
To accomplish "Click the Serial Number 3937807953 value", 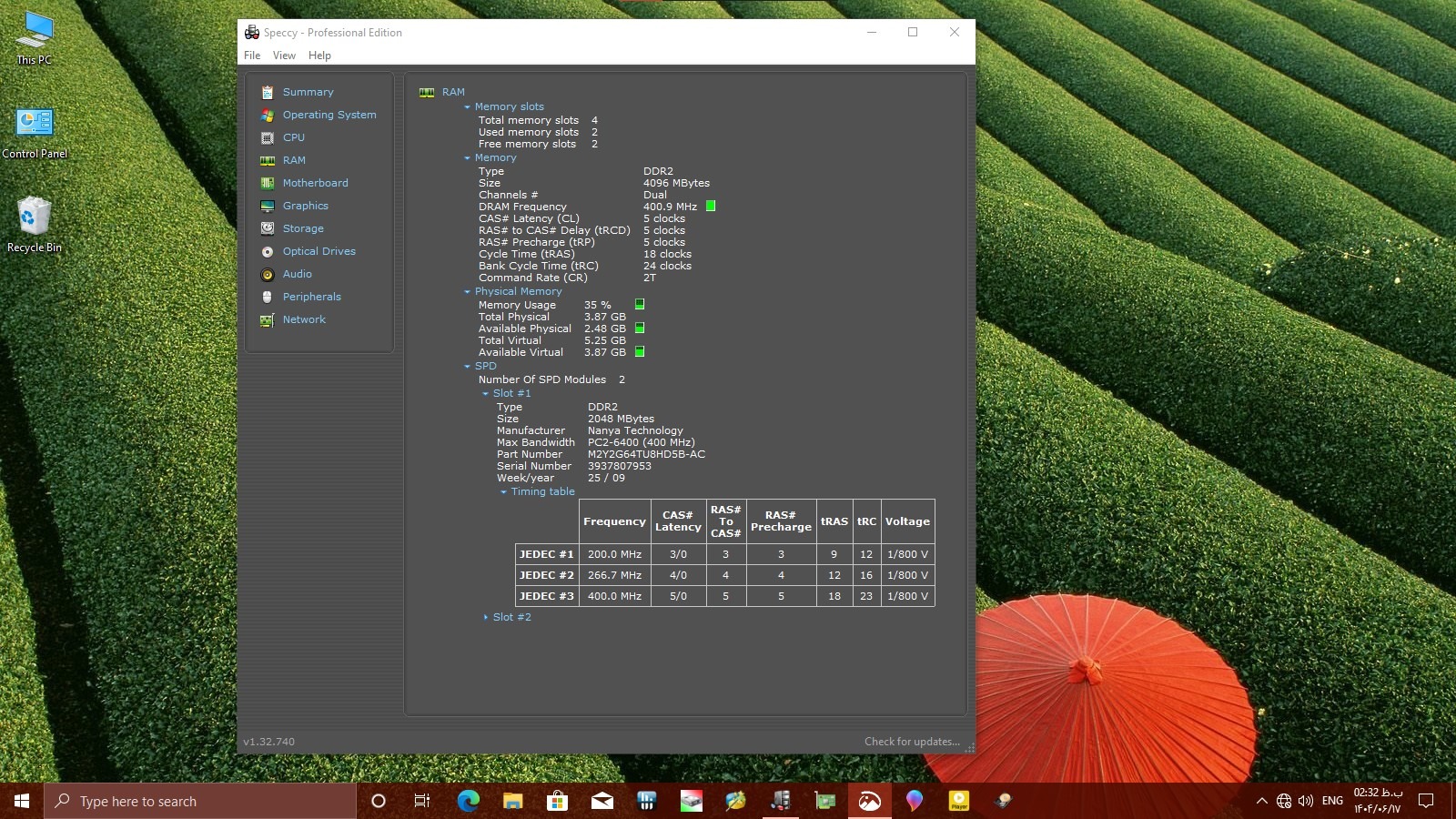I will (x=620, y=466).
